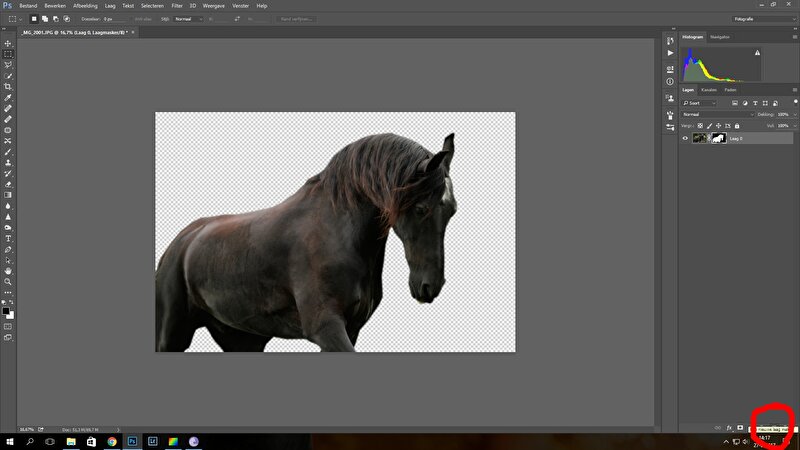Open the Properties panel icon
The image size is (800, 450).
point(670,69)
